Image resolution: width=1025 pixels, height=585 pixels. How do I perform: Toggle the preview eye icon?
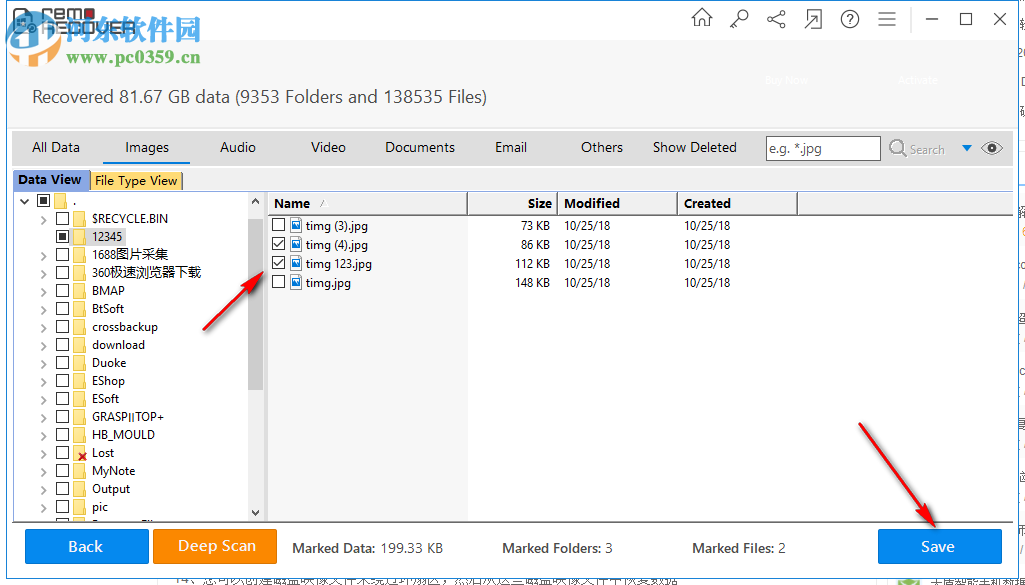[992, 148]
